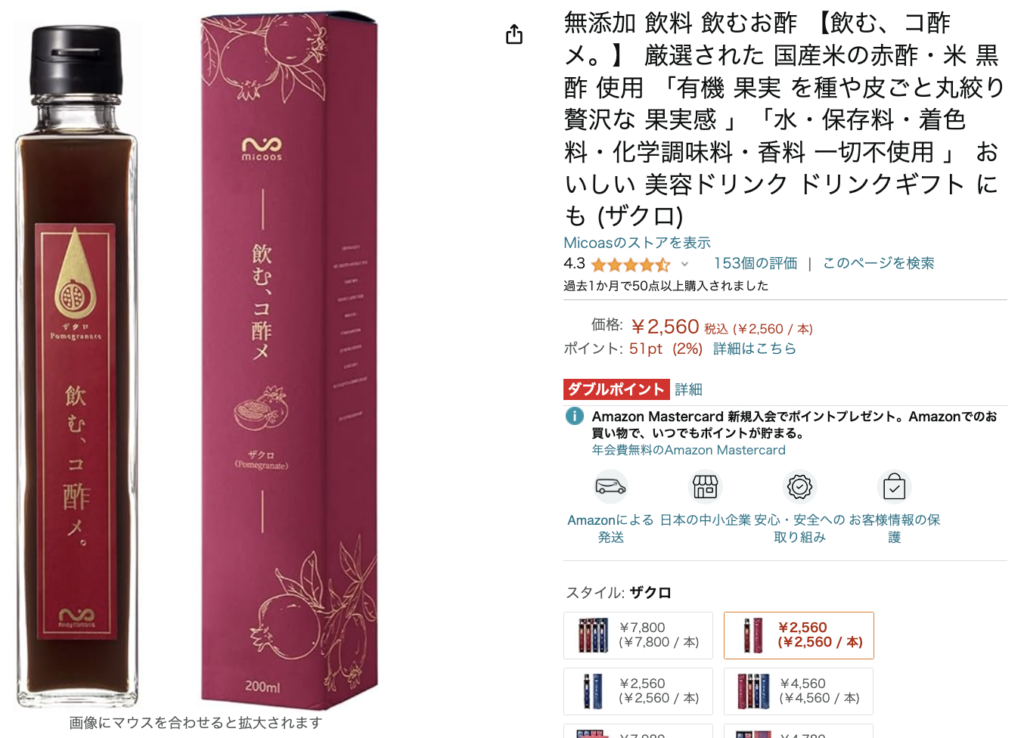Select the highlighted ¥2,560 ザクロ style option
Image resolution: width=1024 pixels, height=738 pixels.
(x=799, y=635)
